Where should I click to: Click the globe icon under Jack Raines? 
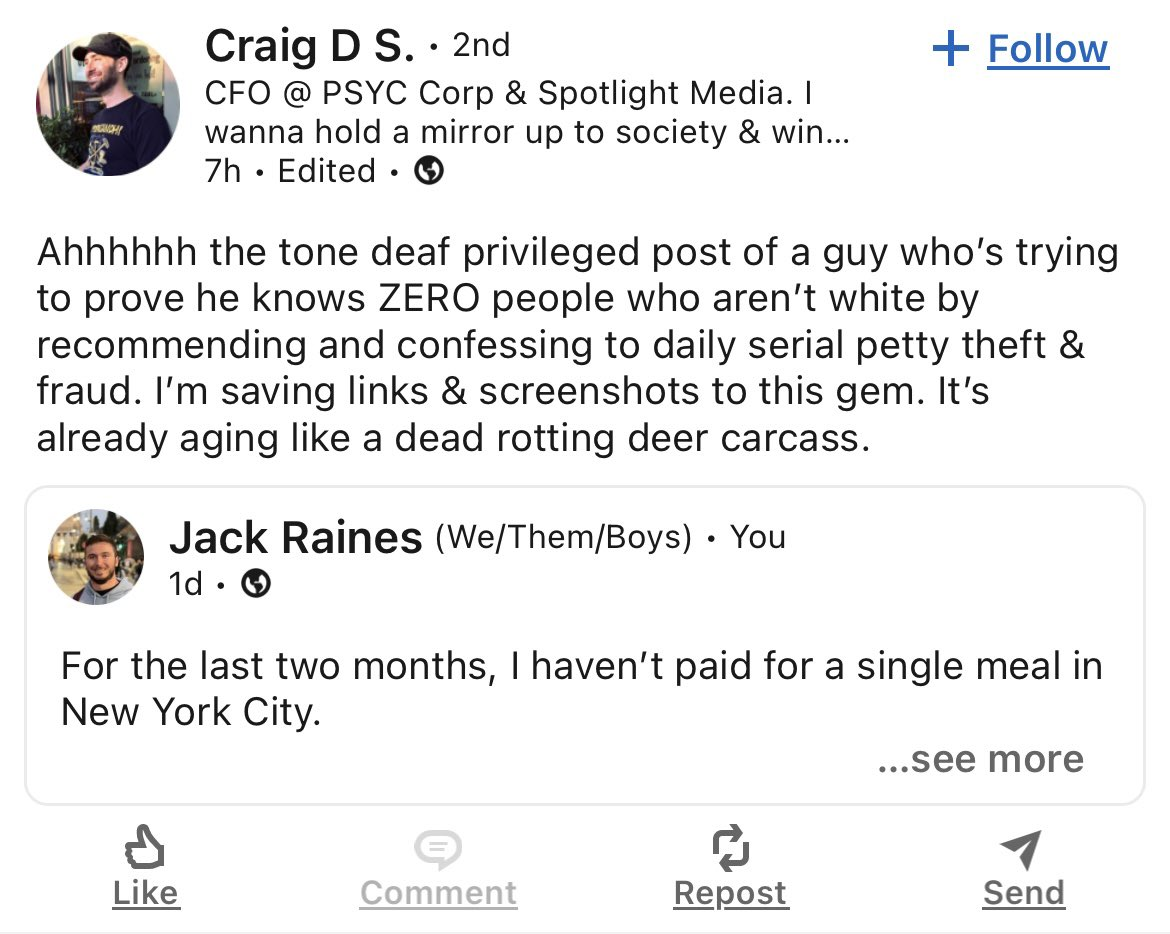(x=256, y=583)
